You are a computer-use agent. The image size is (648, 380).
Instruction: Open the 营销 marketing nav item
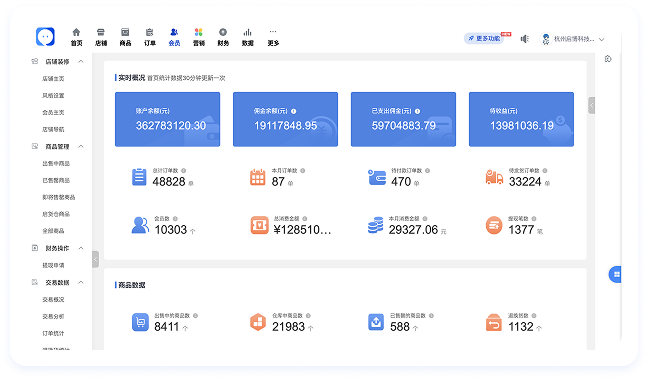[199, 37]
